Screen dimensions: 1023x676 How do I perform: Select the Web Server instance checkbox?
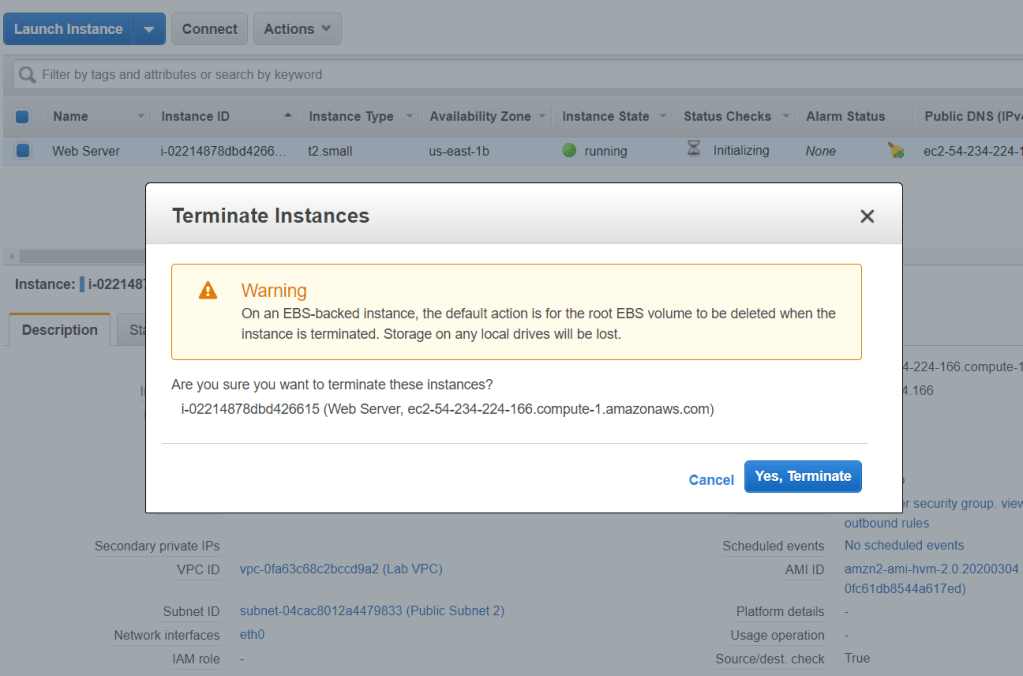(x=23, y=151)
